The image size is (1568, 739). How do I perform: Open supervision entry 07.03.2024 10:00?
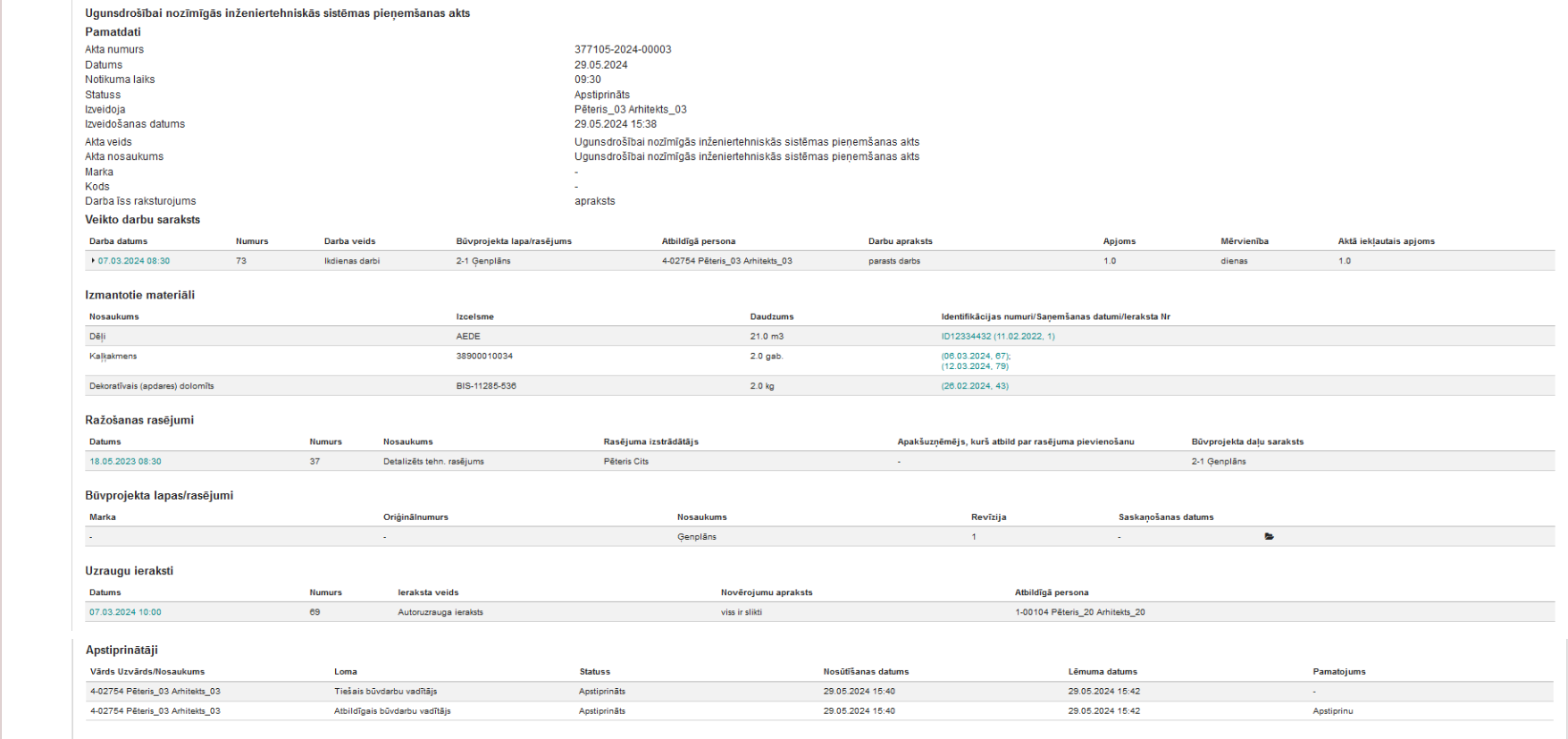pos(125,612)
